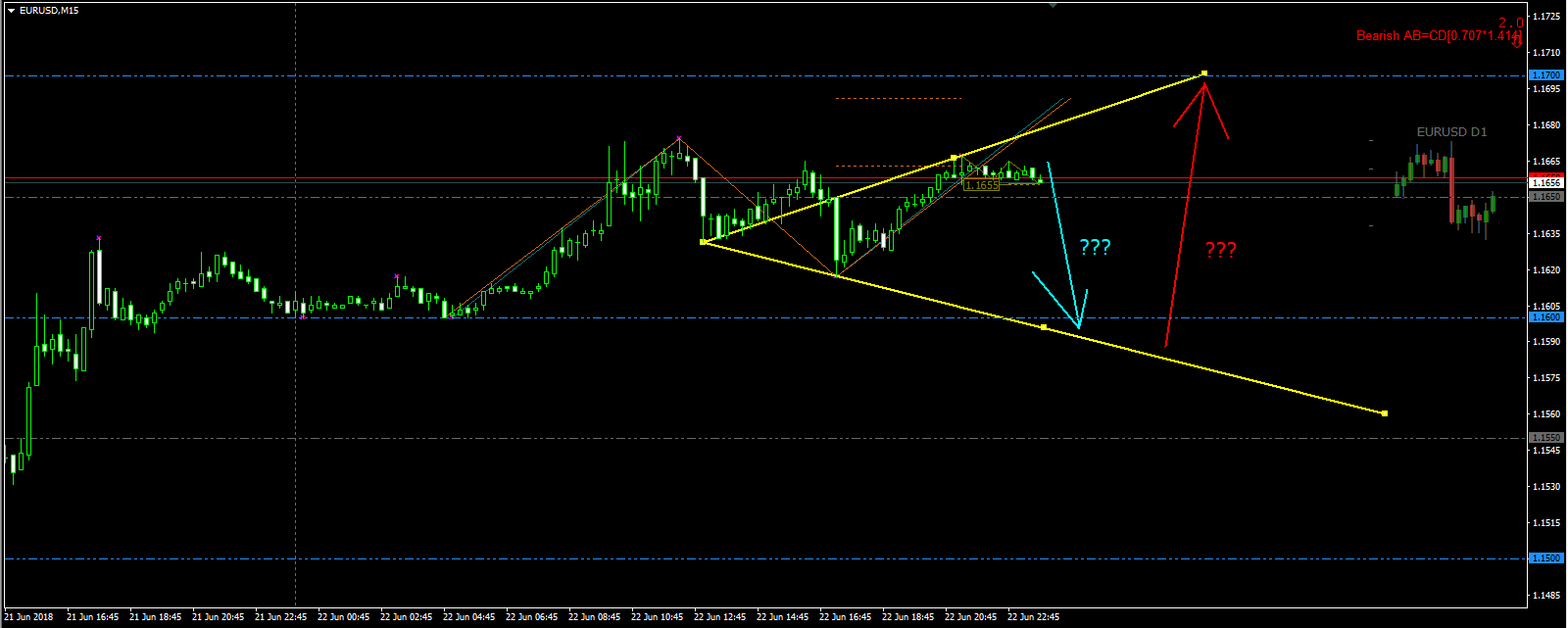Click the cyan ??? text label
The height and width of the screenshot is (628, 1568).
pyautogui.click(x=1095, y=247)
